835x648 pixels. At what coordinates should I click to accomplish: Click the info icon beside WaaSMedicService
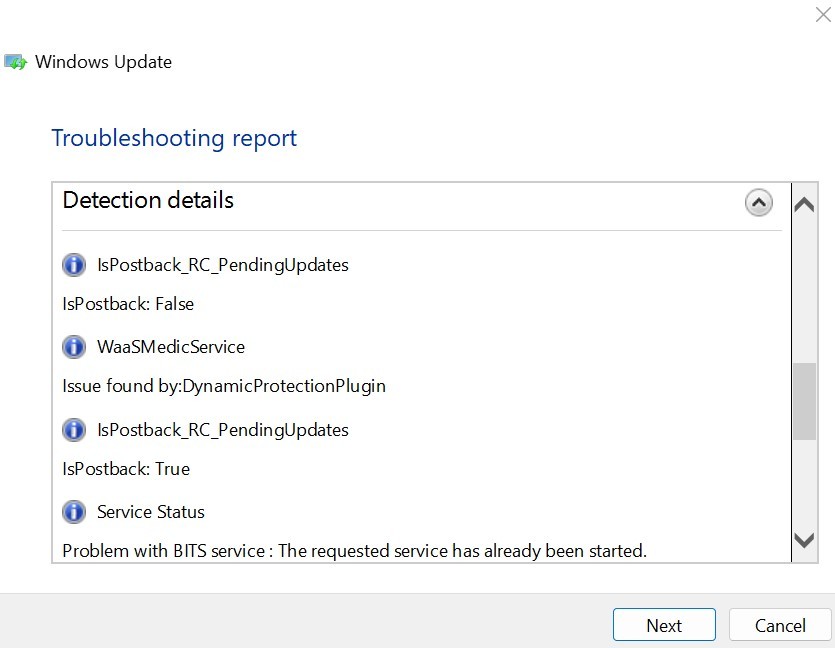[74, 347]
